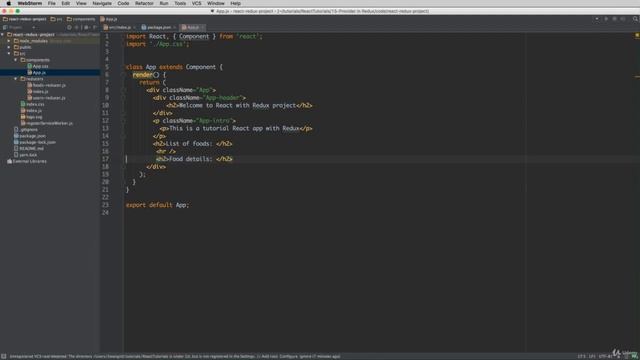Open the Window menu
Viewport: 640px width, 360px height.
216,3
